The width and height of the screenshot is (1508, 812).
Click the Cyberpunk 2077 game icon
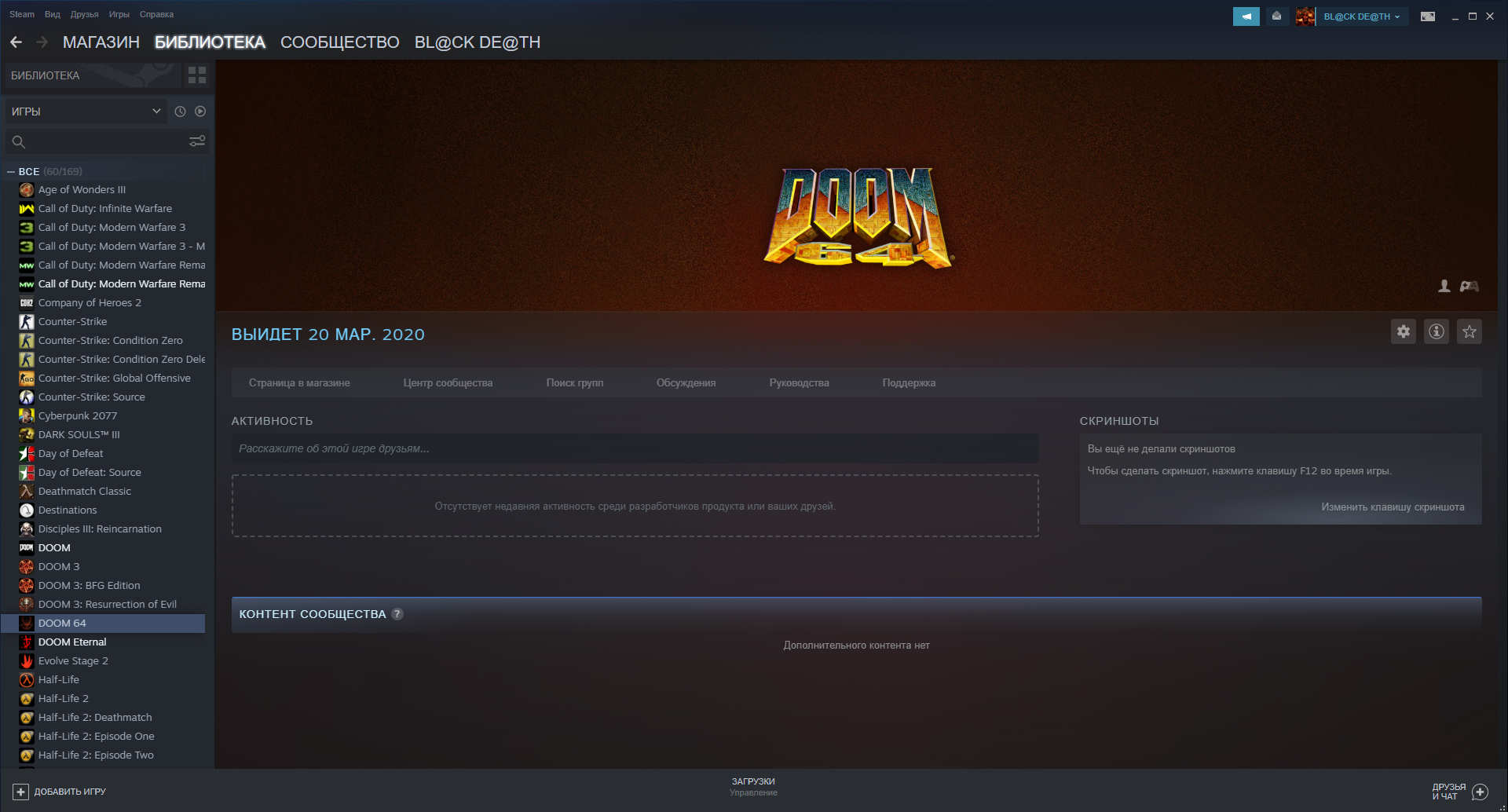pyautogui.click(x=27, y=416)
